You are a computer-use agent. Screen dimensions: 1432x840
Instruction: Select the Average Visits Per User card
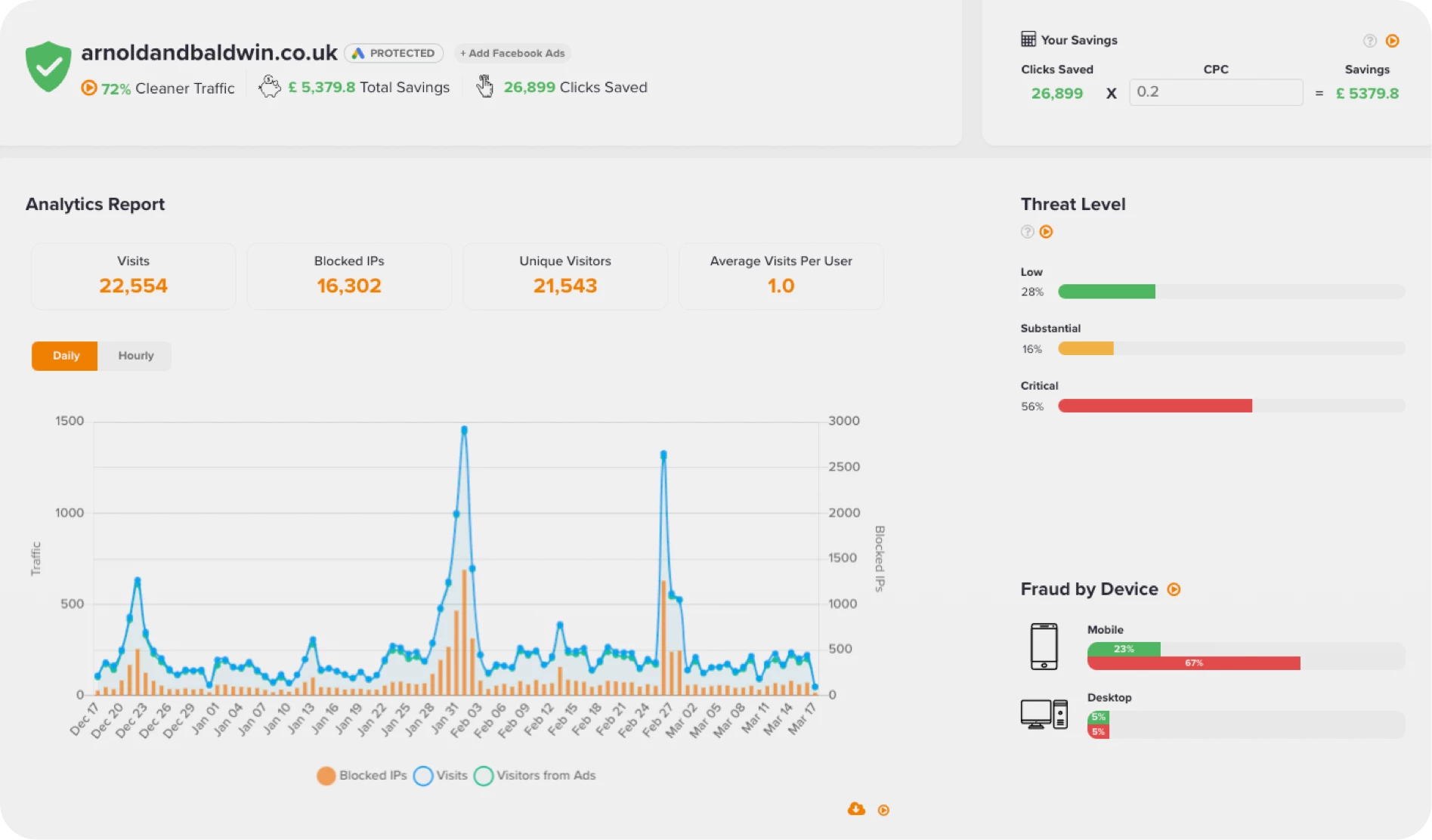[x=781, y=276]
